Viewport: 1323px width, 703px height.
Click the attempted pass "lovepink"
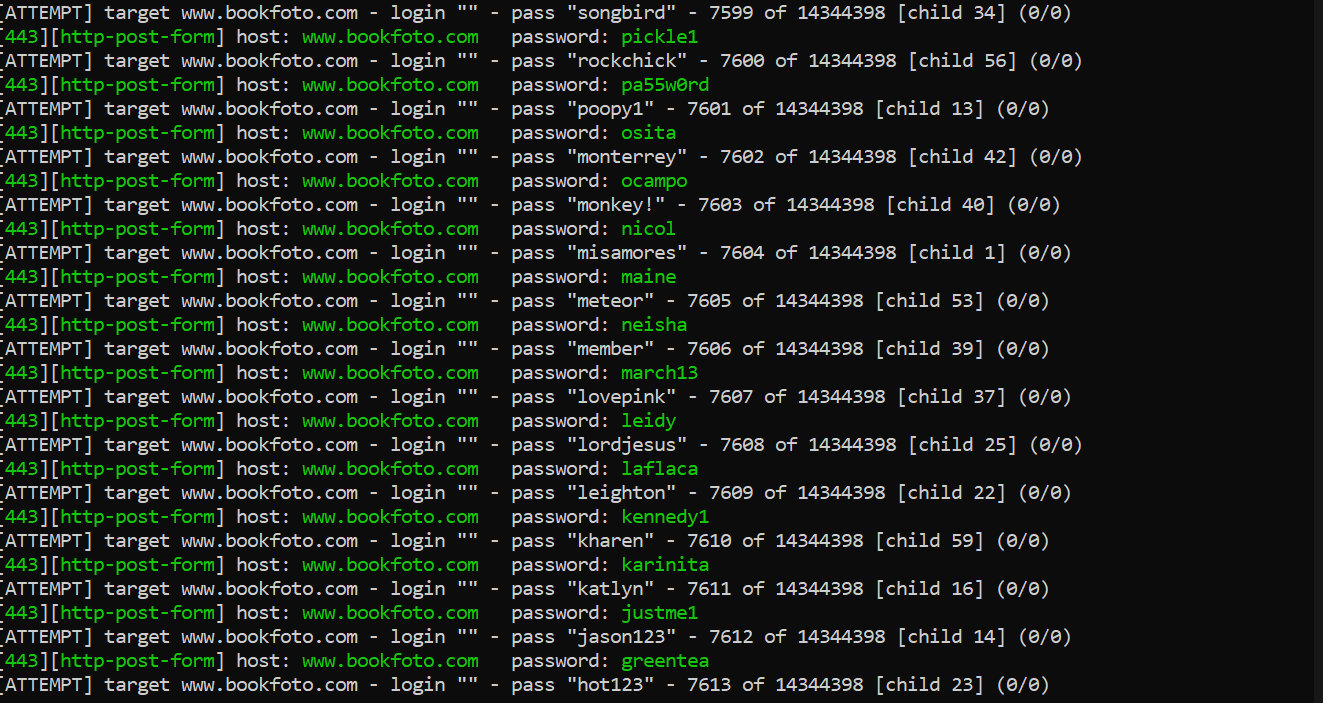point(621,397)
